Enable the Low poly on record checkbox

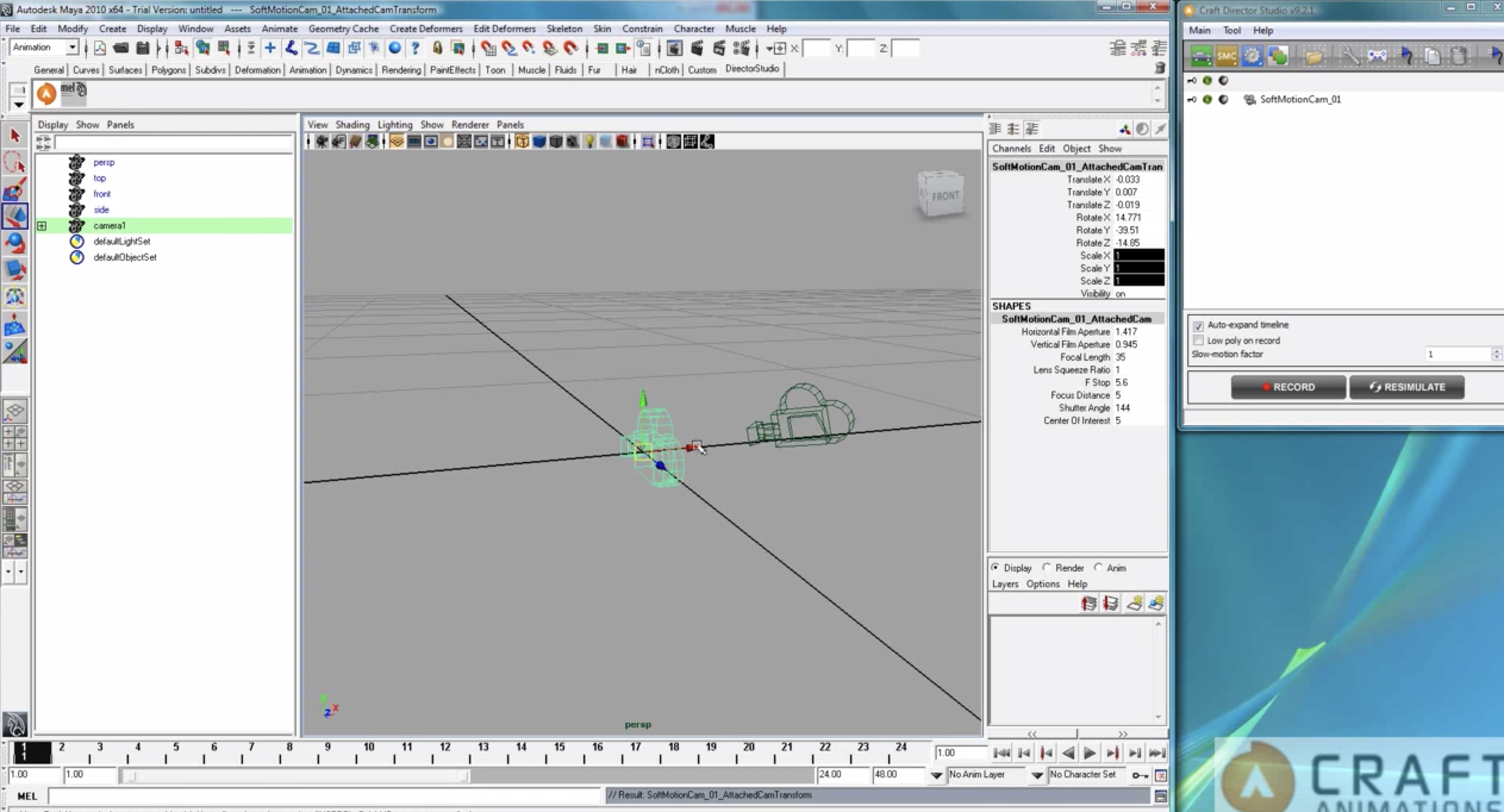[x=1200, y=340]
